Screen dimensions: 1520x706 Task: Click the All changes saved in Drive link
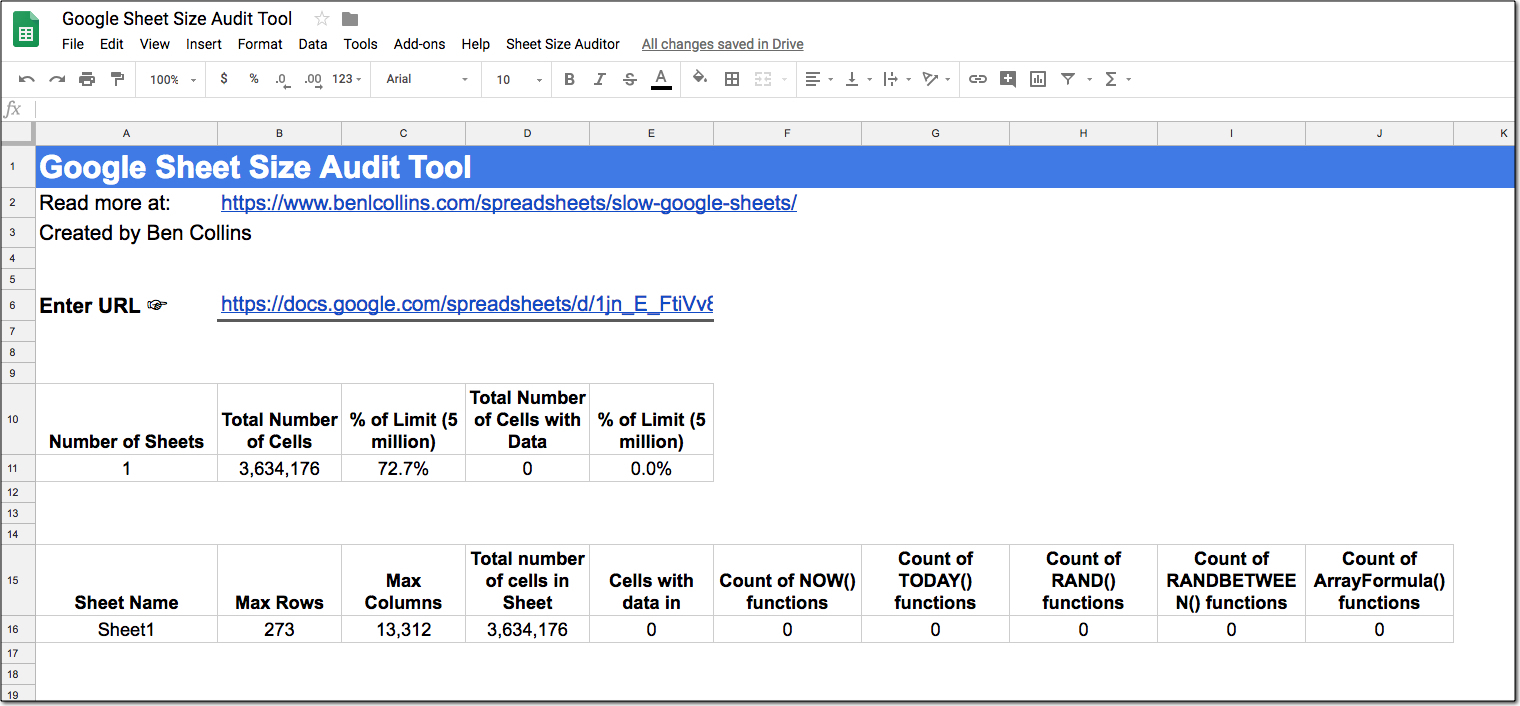click(723, 44)
